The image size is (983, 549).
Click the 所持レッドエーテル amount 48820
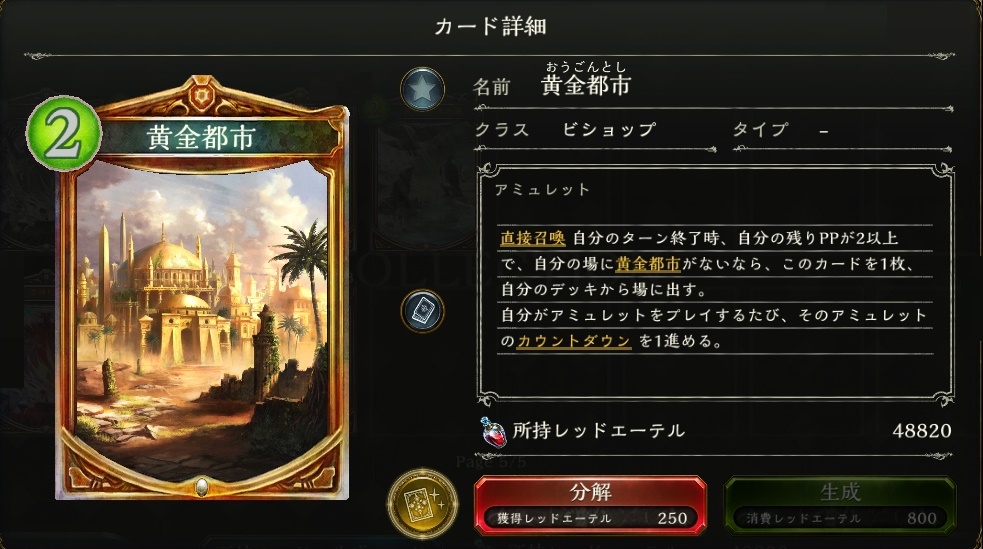(922, 431)
